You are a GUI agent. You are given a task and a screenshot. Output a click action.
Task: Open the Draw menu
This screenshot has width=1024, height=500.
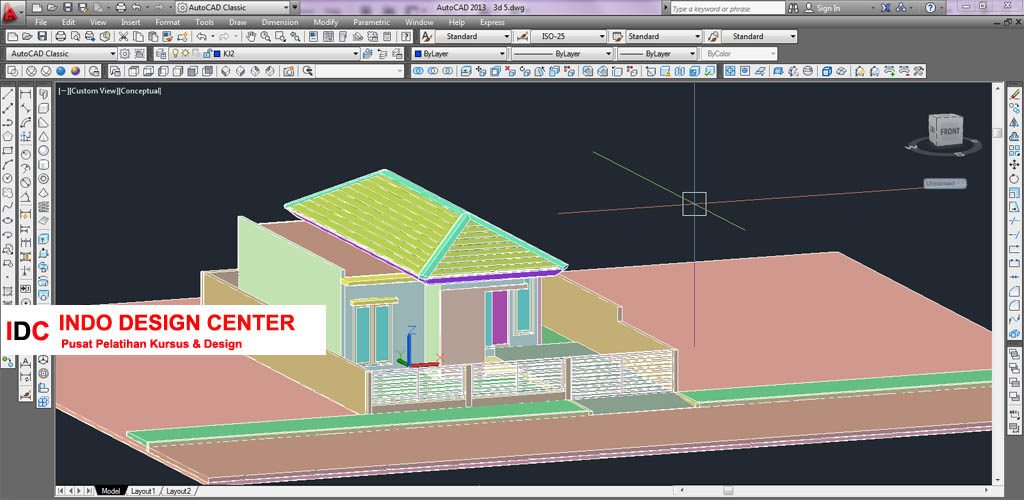(x=238, y=22)
